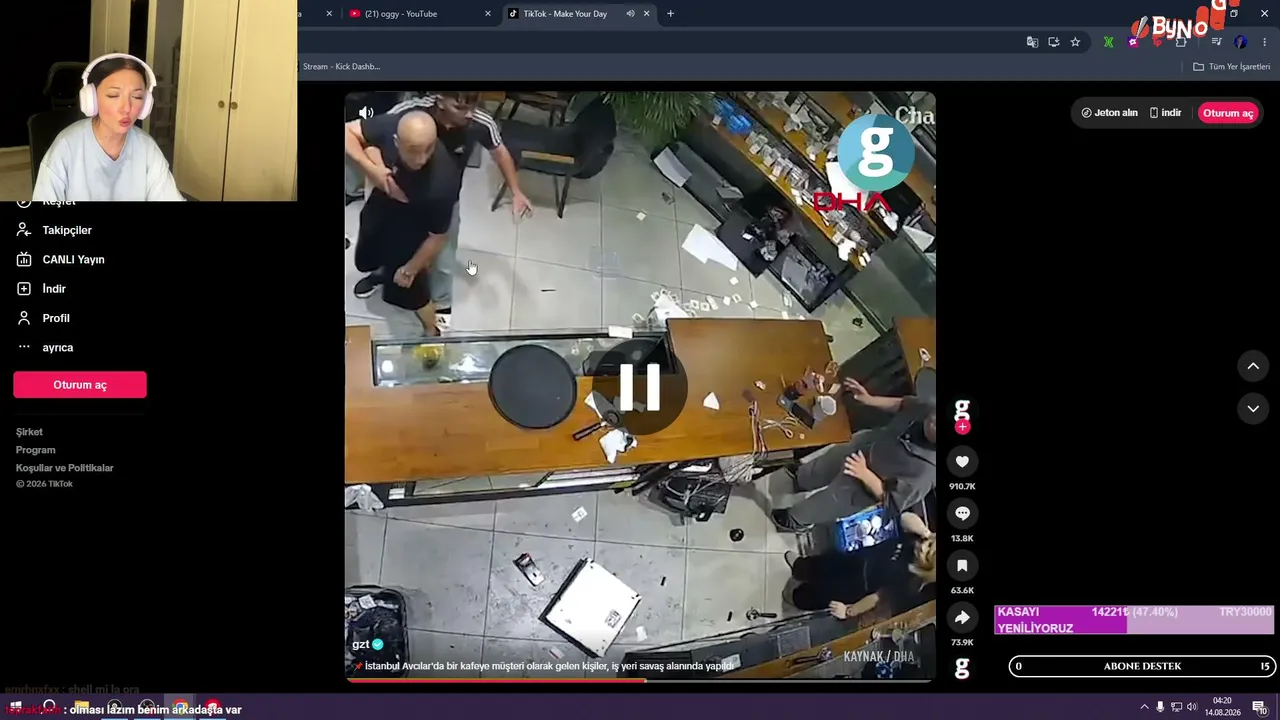Go to the previous video arrow
The image size is (1280, 720).
pos(1253,366)
